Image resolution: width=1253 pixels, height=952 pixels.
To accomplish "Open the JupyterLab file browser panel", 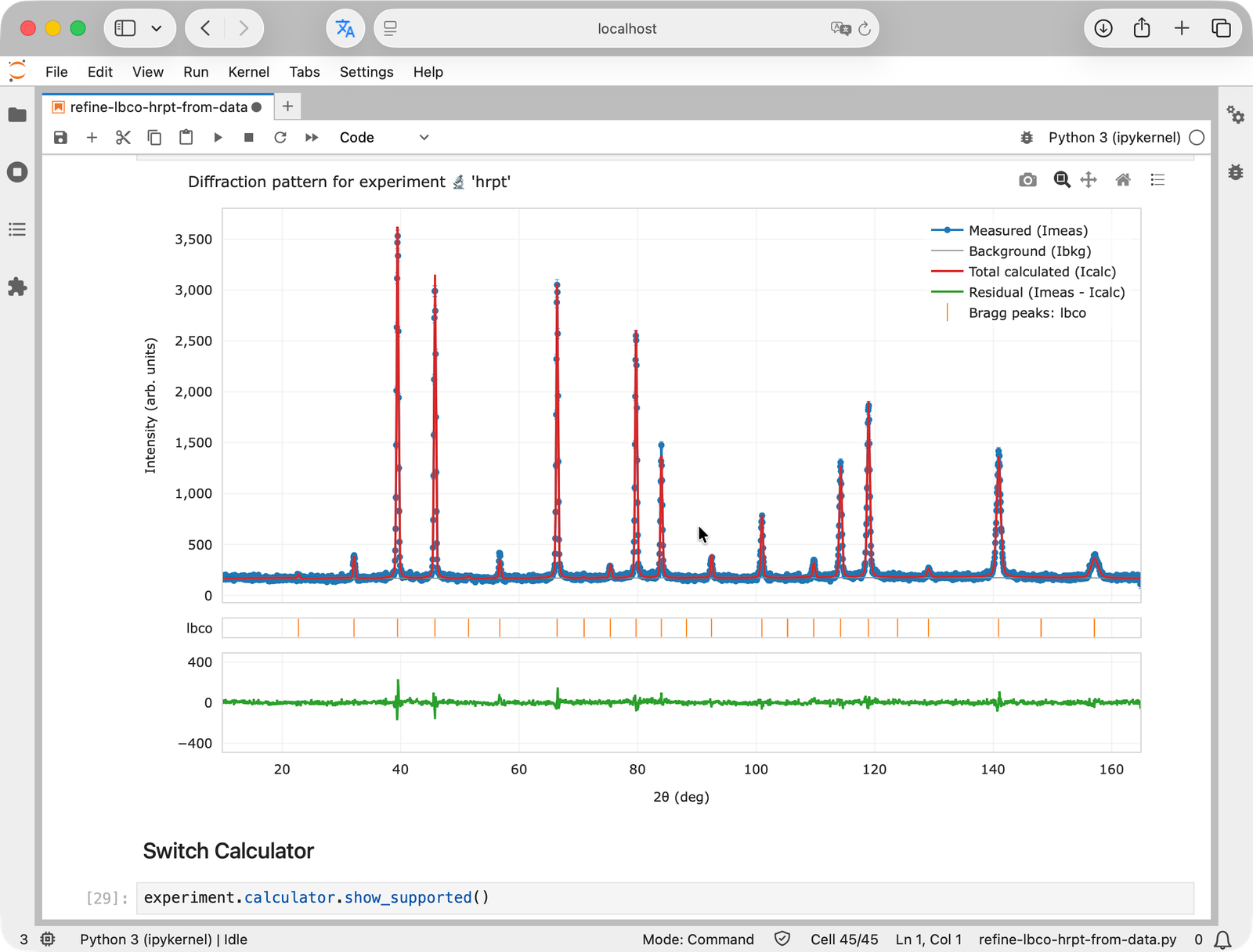I will [17, 115].
